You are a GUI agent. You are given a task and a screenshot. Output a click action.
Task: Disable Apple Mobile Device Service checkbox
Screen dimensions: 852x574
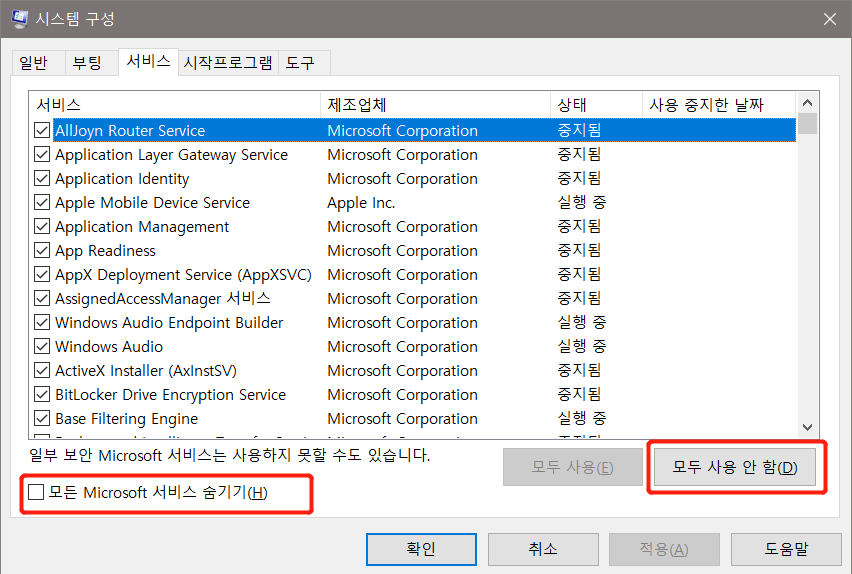point(42,202)
